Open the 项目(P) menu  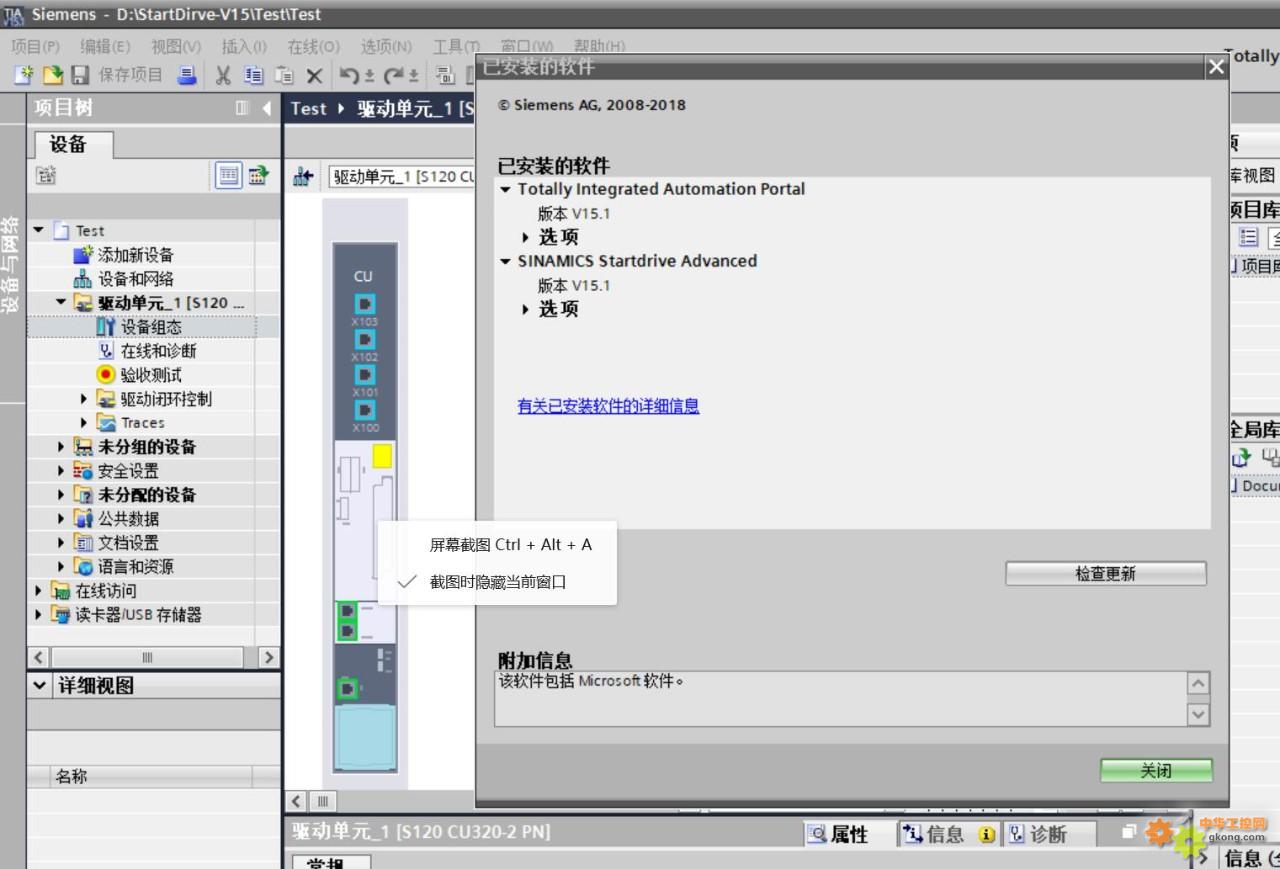coord(36,46)
